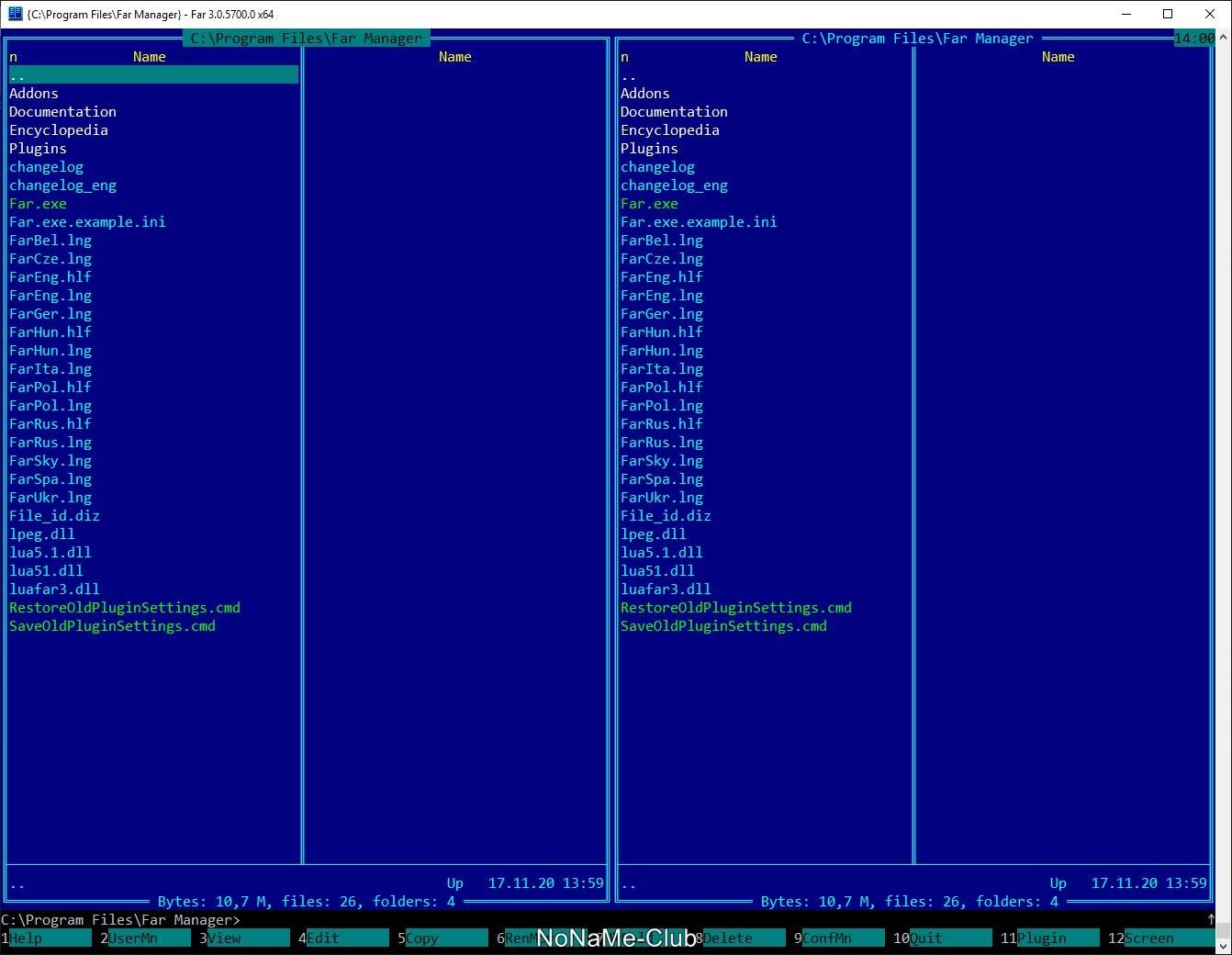Click the 4 Edit function key button
This screenshot has width=1232, height=955.
[343, 938]
